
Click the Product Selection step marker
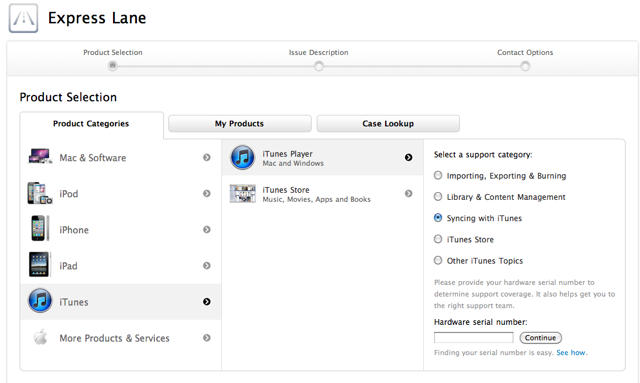pyautogui.click(x=113, y=65)
